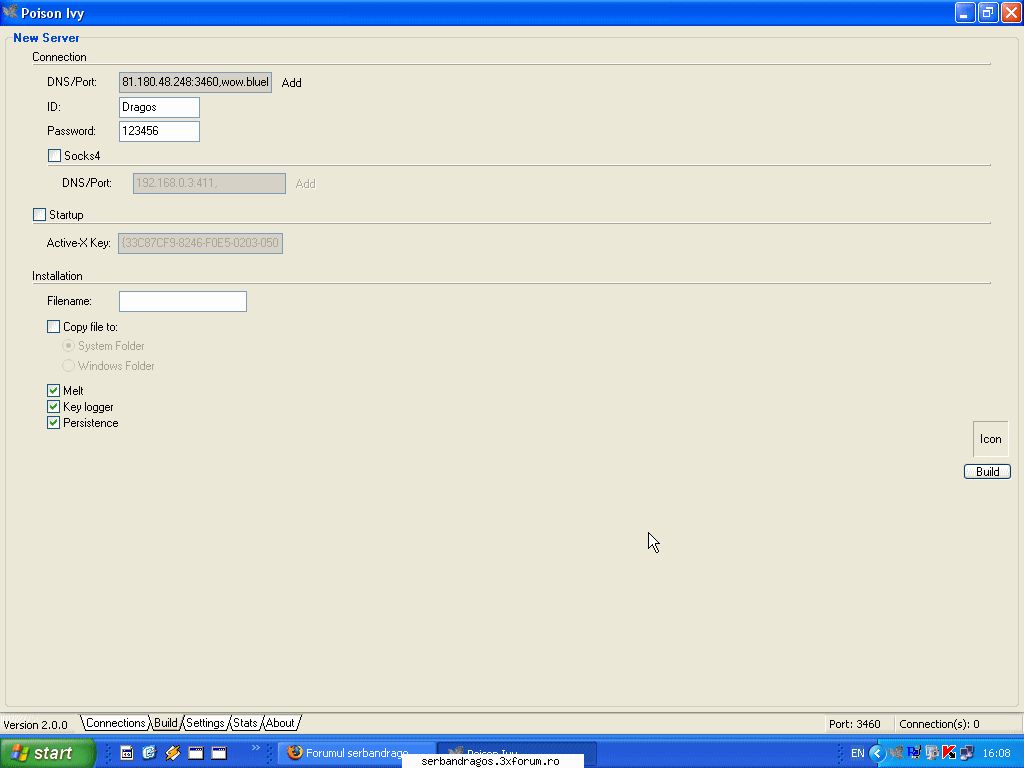Launch Winamp lightning bolt icon
This screenshot has width=1024, height=768.
[x=172, y=753]
